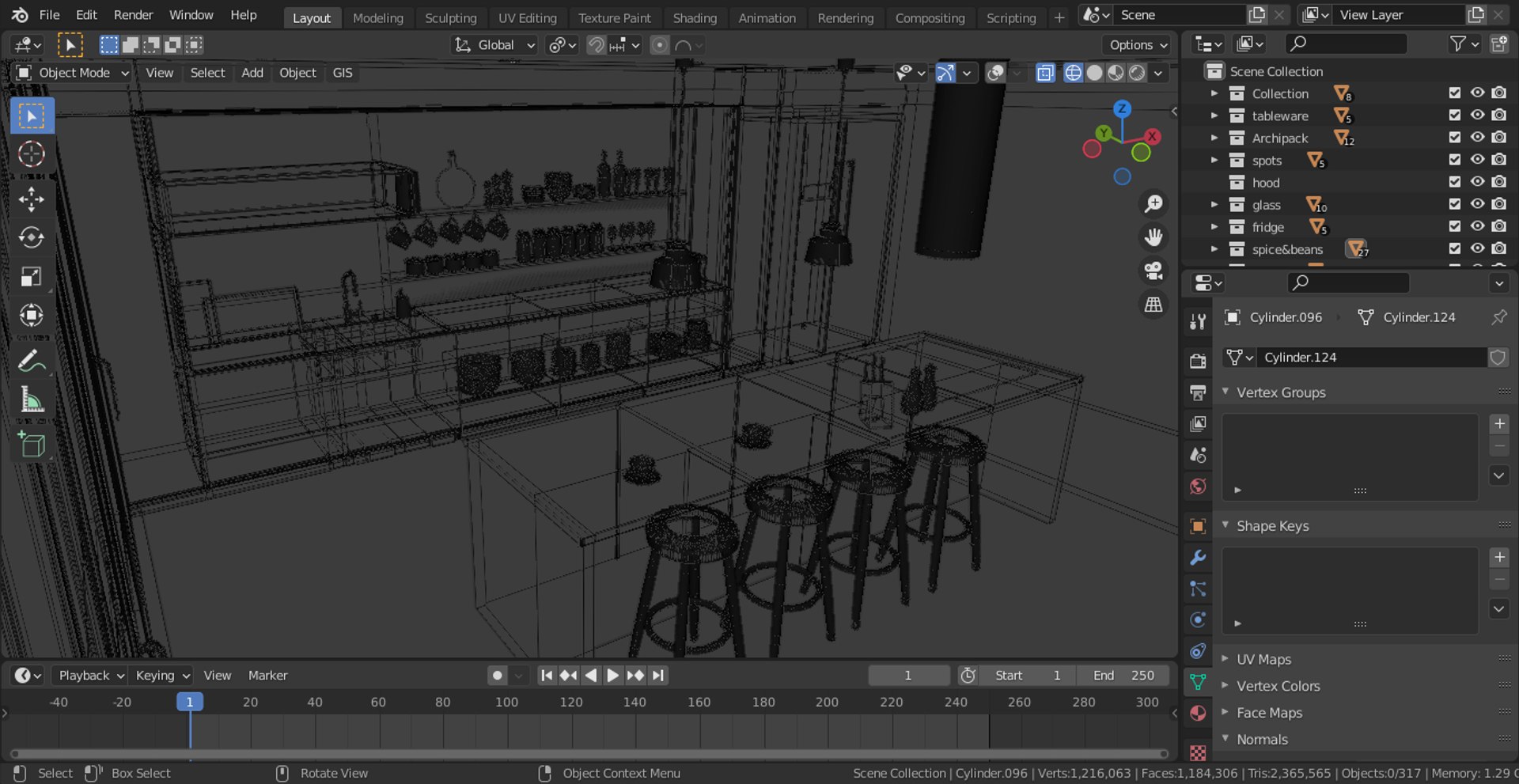The height and width of the screenshot is (784, 1519).
Task: Open the World properties tab
Action: tap(1198, 487)
